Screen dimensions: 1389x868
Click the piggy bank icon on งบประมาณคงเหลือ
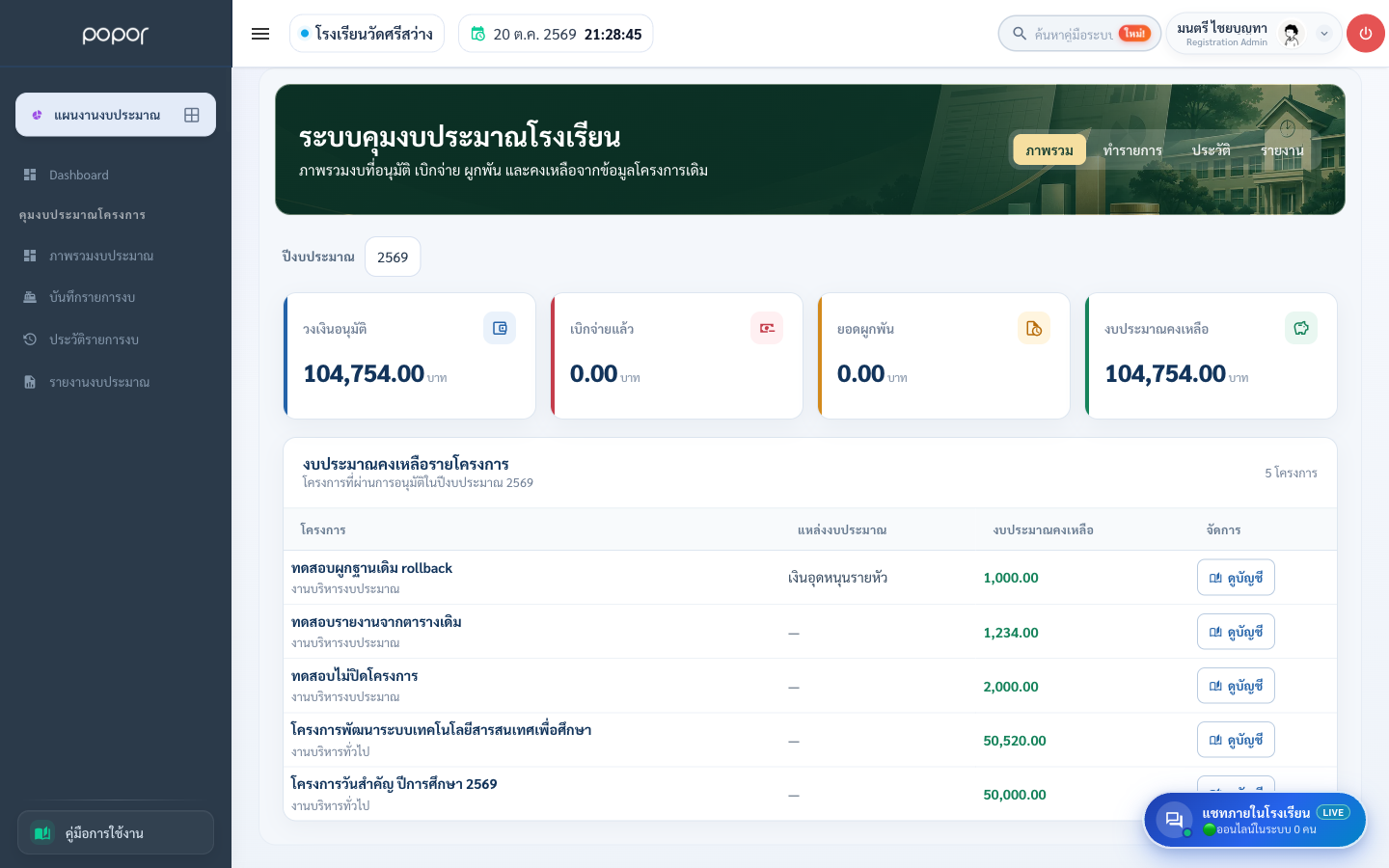1301,328
